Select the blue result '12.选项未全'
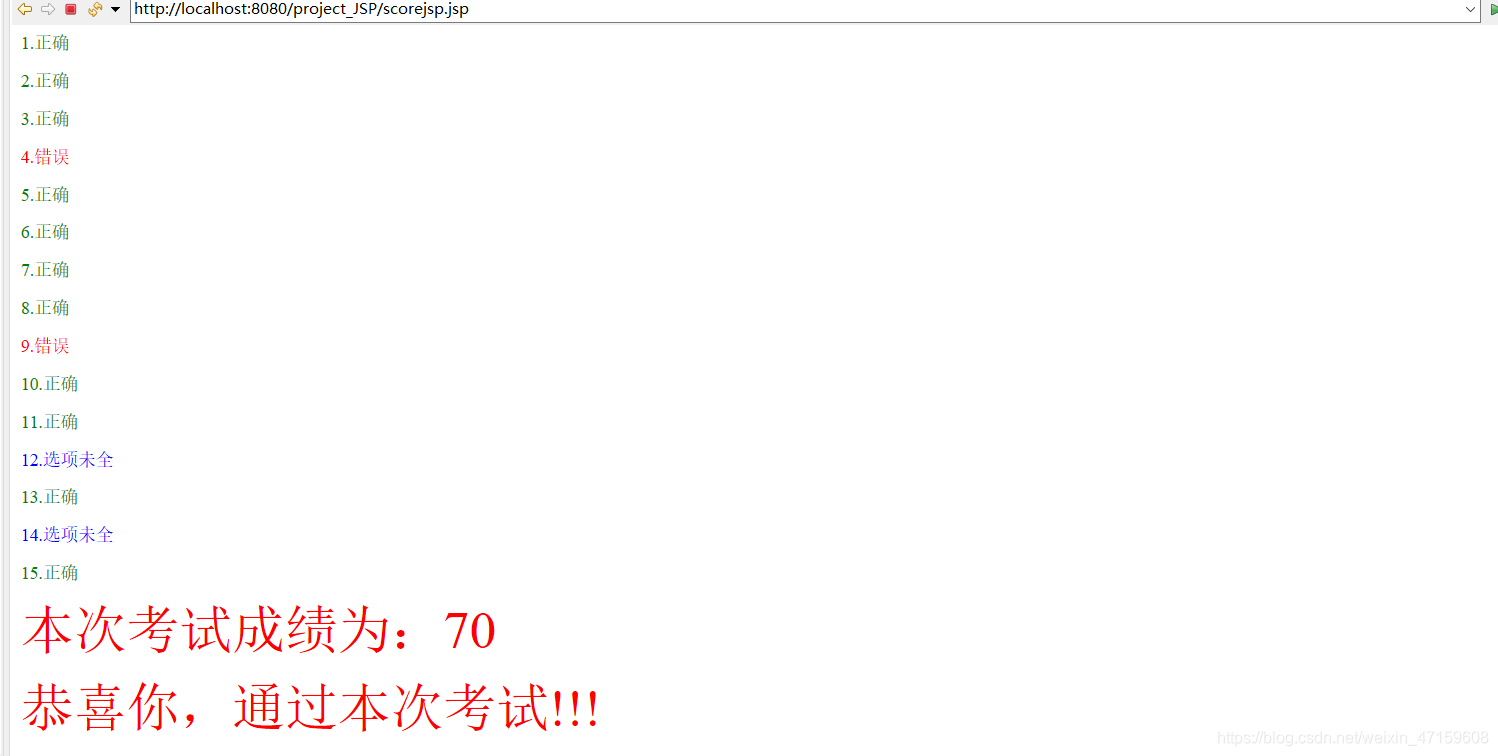Screen dimensions: 1498x756 [x=68, y=460]
